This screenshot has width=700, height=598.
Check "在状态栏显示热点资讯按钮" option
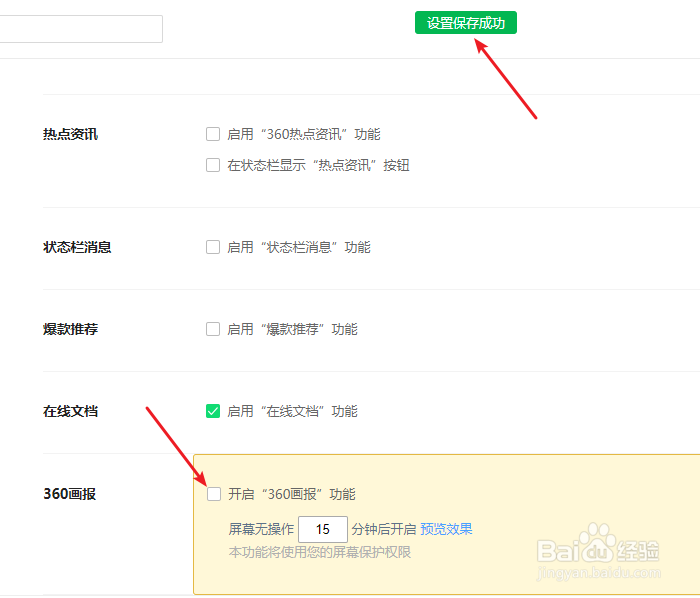coord(213,165)
